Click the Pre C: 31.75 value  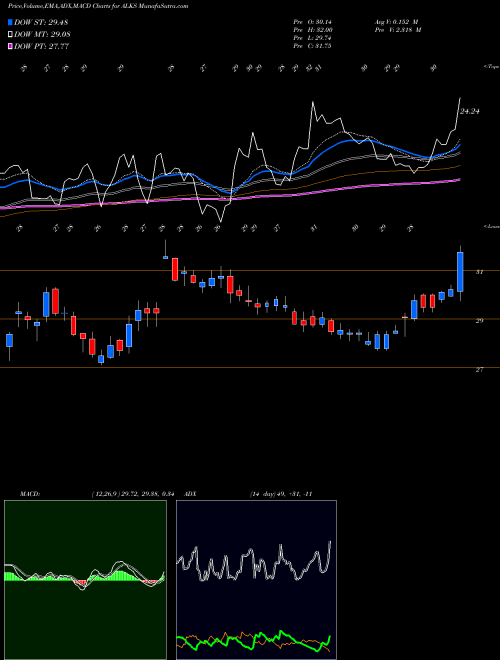(x=312, y=46)
